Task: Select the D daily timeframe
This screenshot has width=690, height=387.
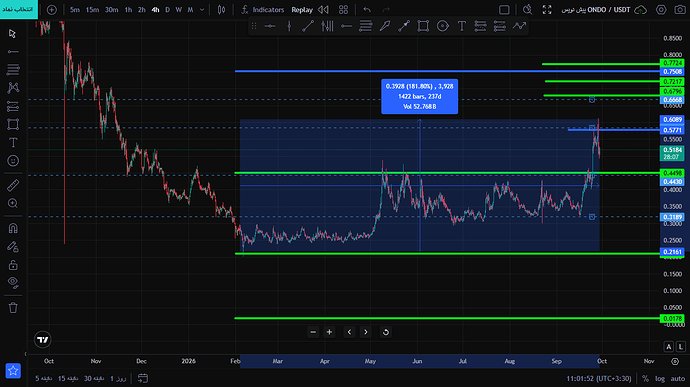Action: coord(167,10)
